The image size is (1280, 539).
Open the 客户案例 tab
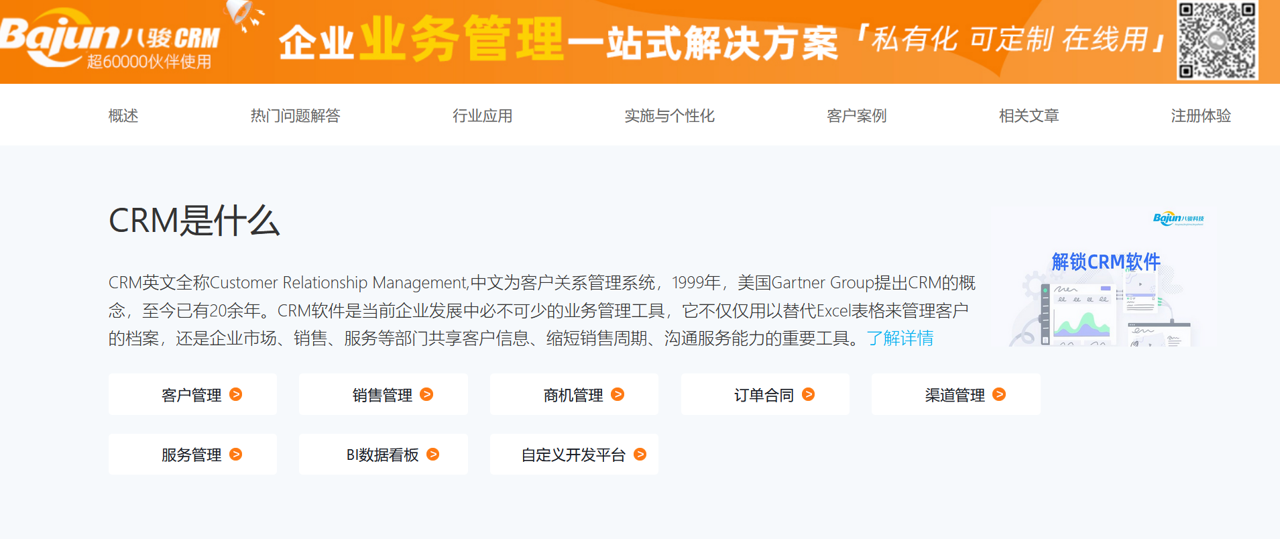856,116
